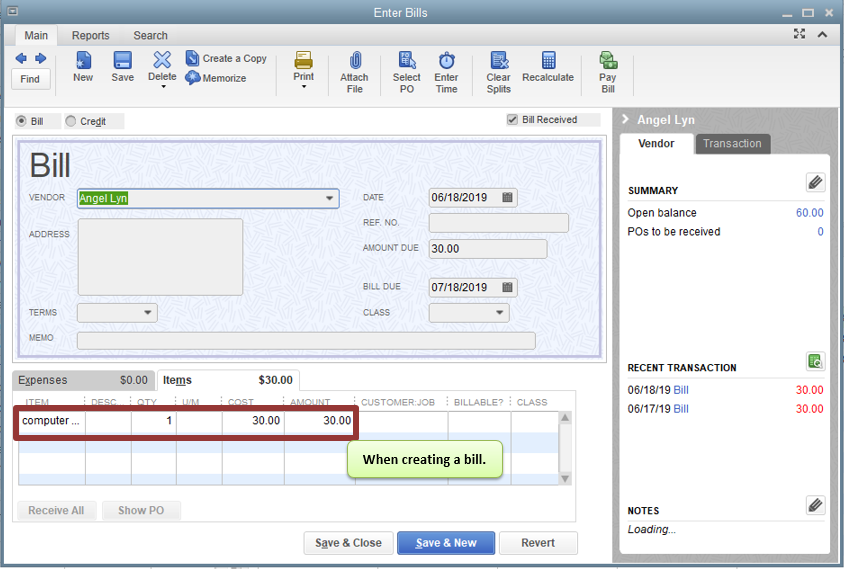Switch to the Reports ribbon tab

(x=90, y=36)
